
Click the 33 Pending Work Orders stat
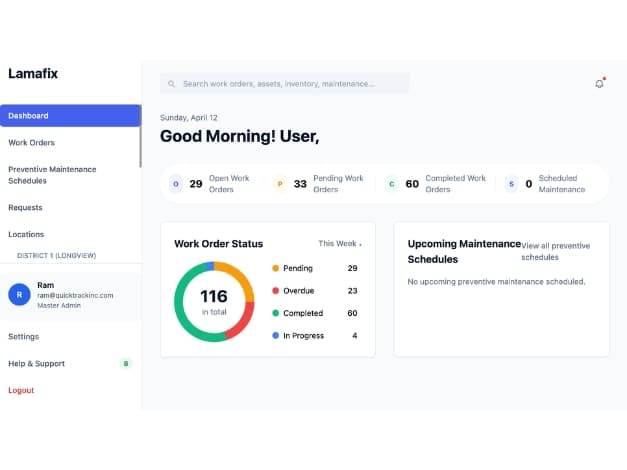(x=319, y=184)
